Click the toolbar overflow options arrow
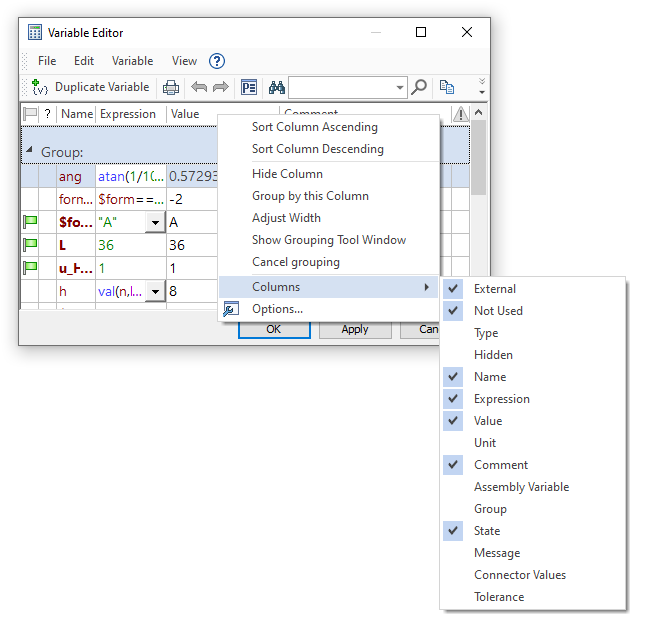648x628 pixels. tap(482, 86)
